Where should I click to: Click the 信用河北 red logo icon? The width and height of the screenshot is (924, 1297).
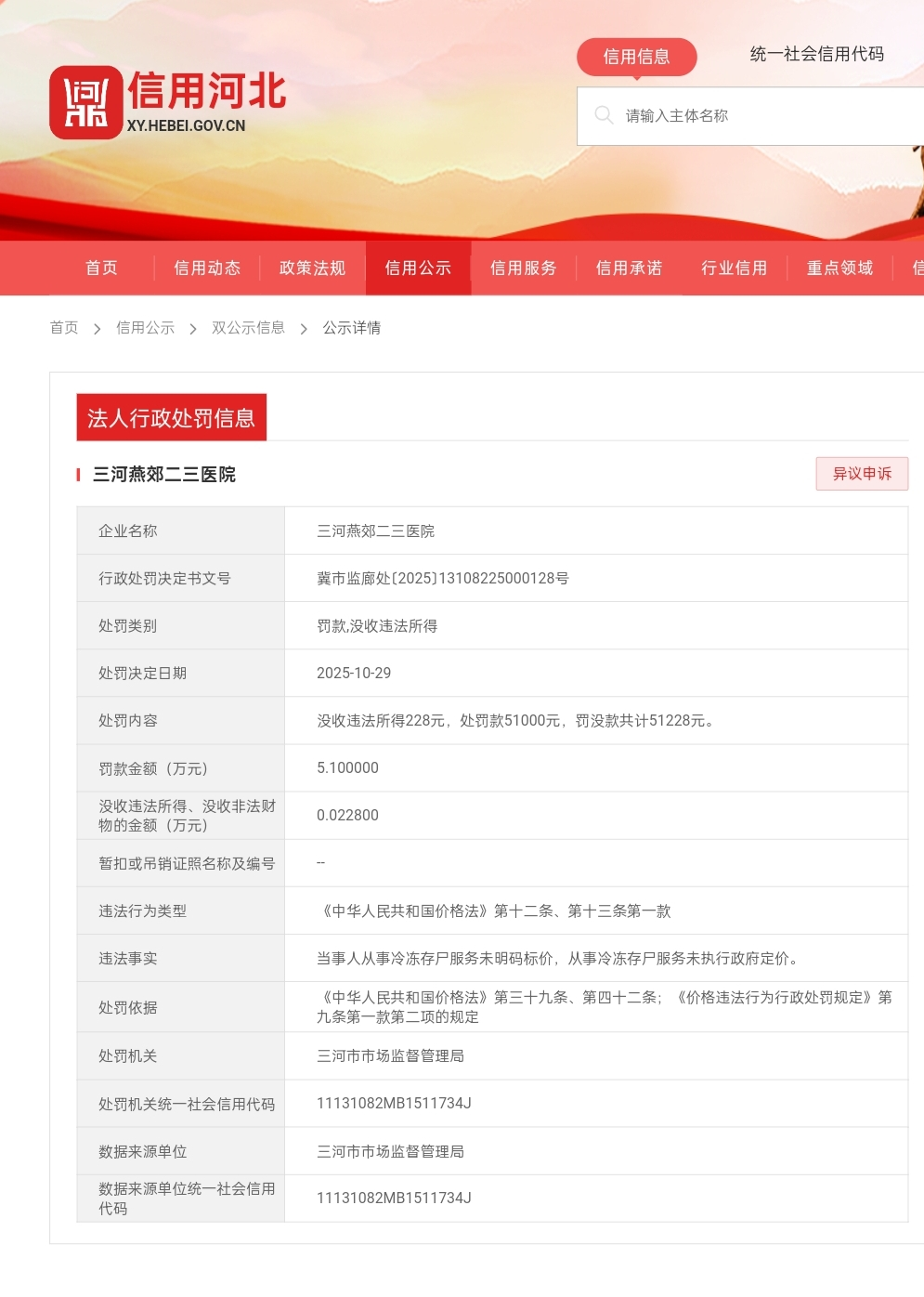pos(85,102)
